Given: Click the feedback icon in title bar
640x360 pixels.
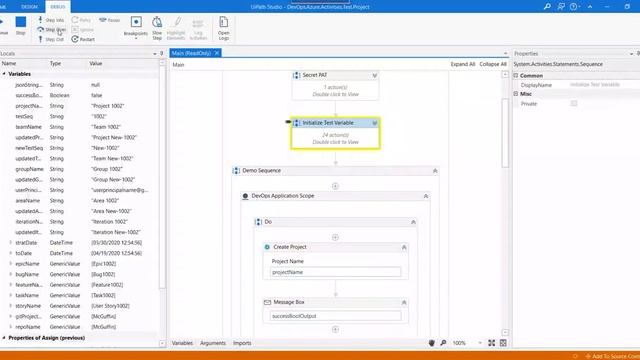Looking at the screenshot, I should click(561, 7).
